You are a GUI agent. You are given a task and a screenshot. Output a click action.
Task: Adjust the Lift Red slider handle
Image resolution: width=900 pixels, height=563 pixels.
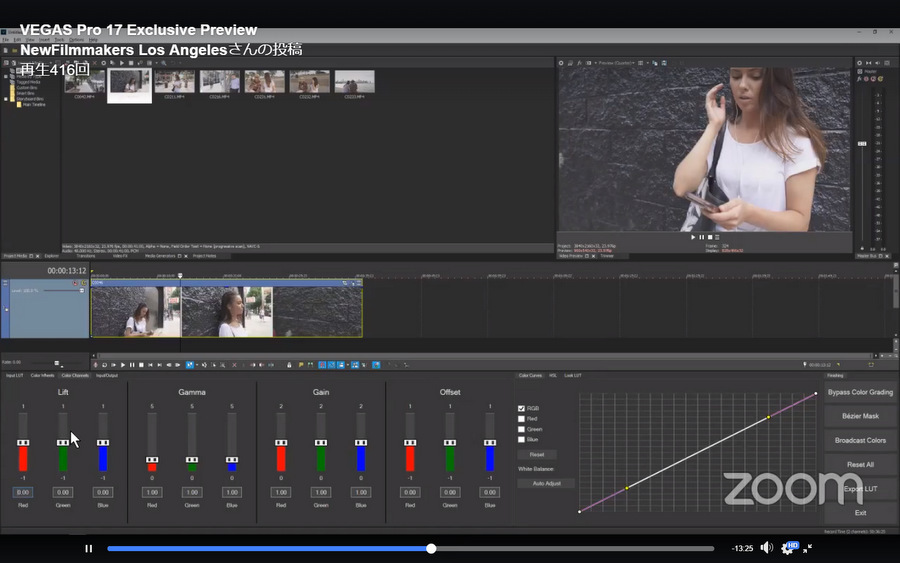pyautogui.click(x=23, y=442)
